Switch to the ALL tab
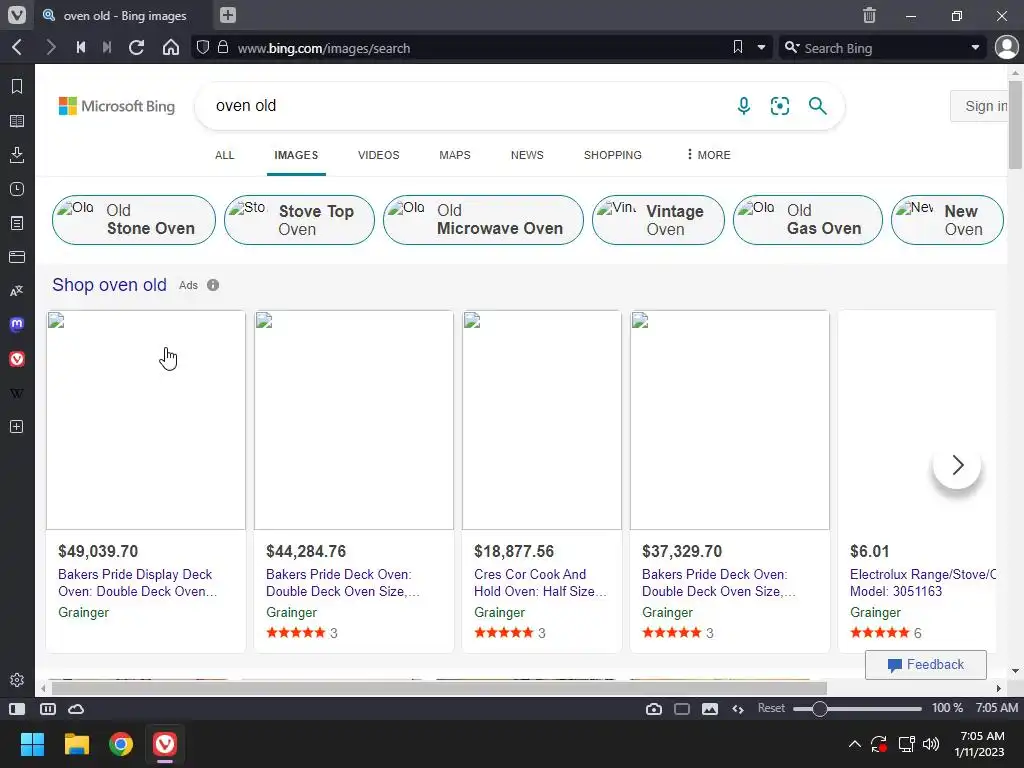The image size is (1024, 768). [x=225, y=155]
